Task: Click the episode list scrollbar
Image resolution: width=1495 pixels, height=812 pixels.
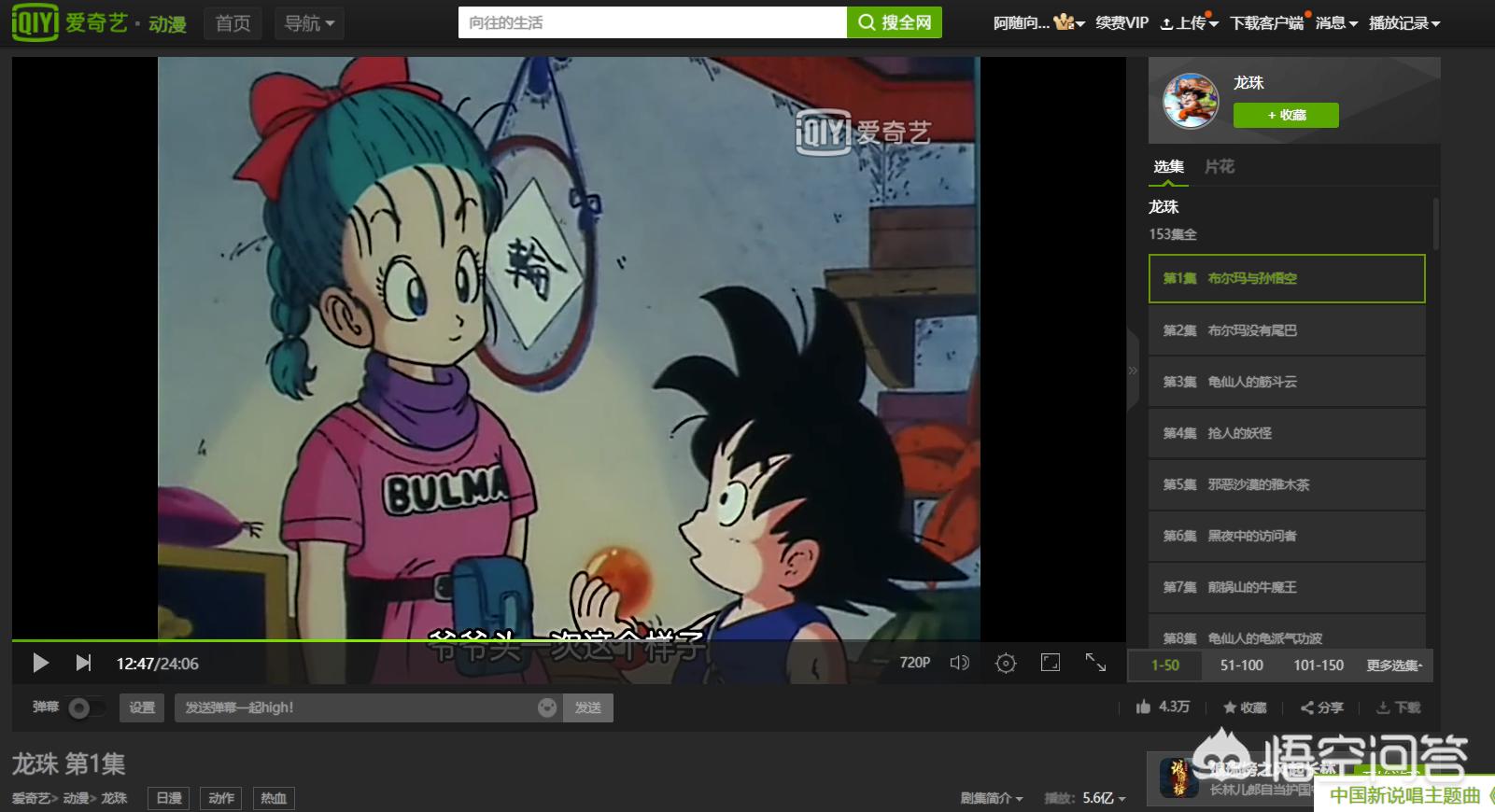Action: pyautogui.click(x=1435, y=224)
